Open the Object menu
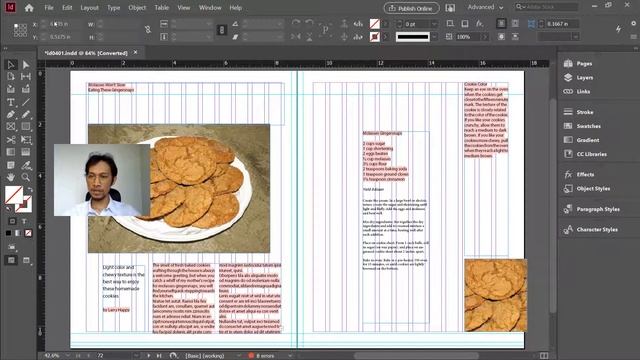The width and height of the screenshot is (640, 360). (x=137, y=8)
